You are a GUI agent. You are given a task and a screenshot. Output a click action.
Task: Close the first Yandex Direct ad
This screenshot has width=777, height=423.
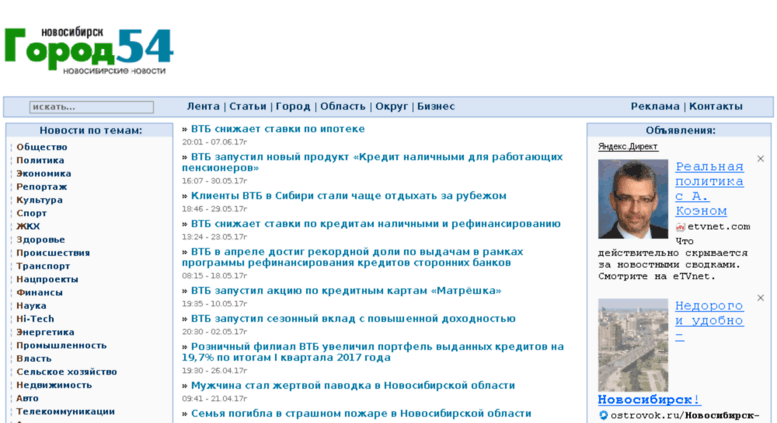tap(760, 159)
